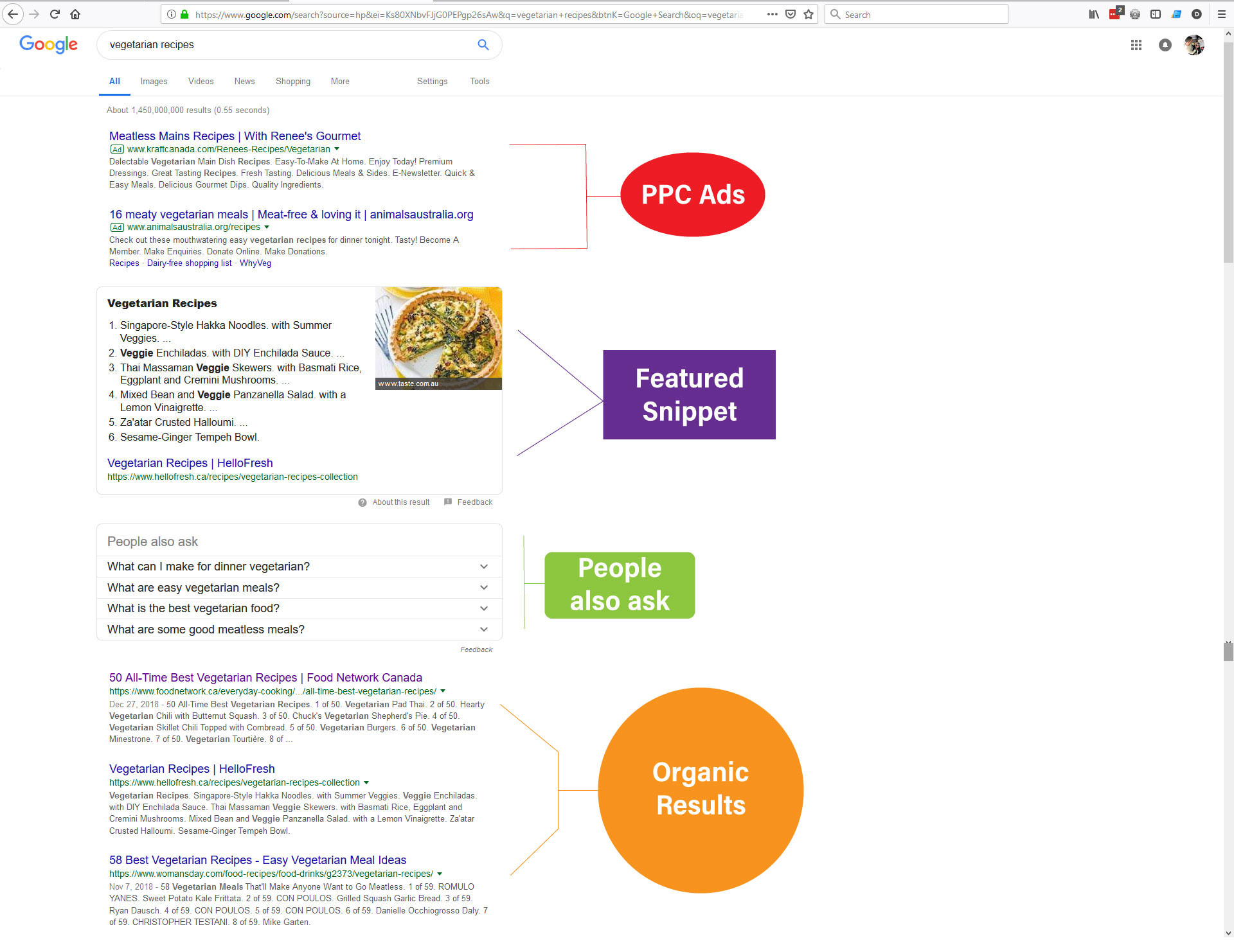Click the Google logo
Viewport: 1234px width, 952px height.
click(x=48, y=44)
